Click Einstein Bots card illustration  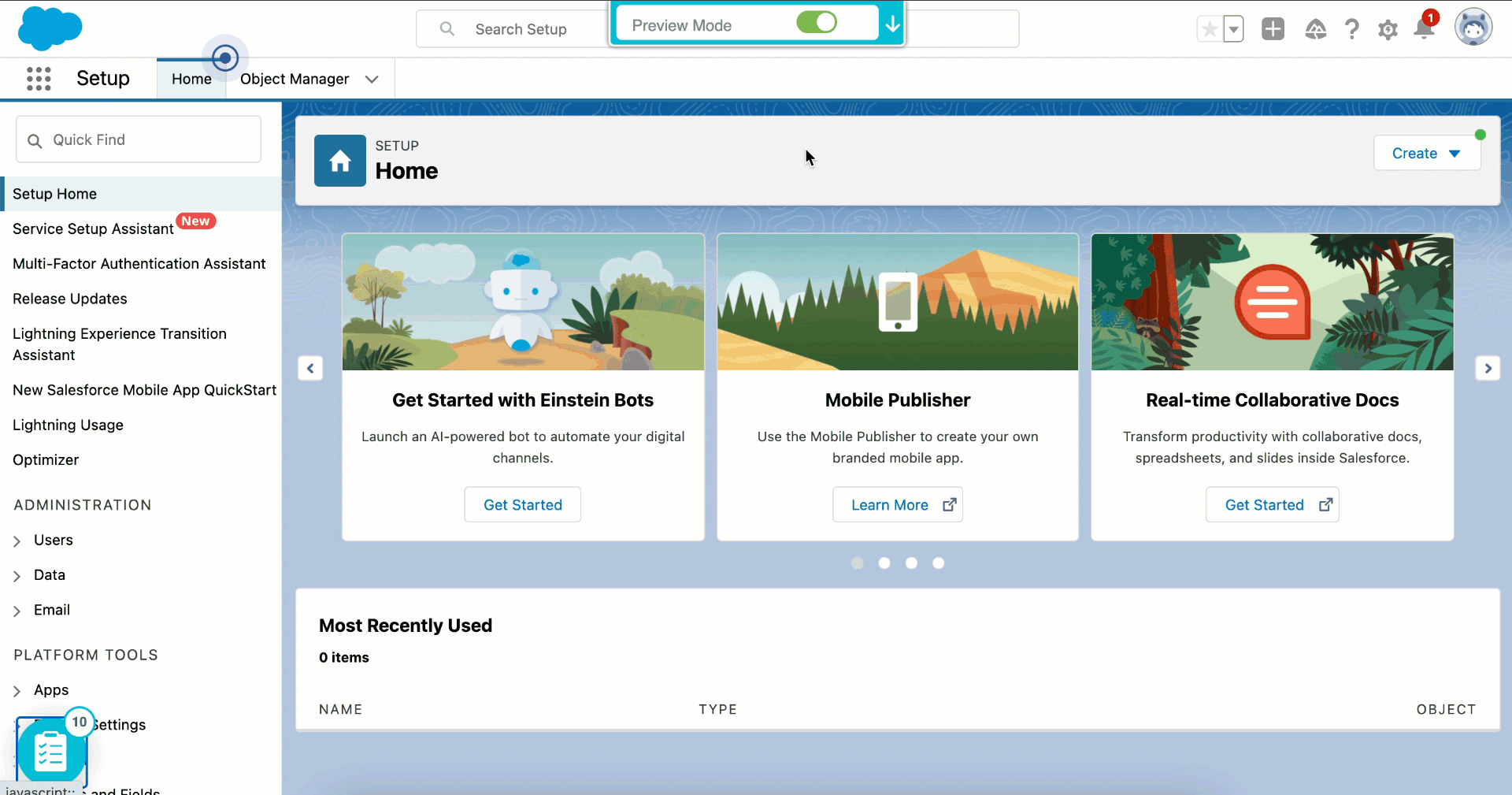(523, 302)
